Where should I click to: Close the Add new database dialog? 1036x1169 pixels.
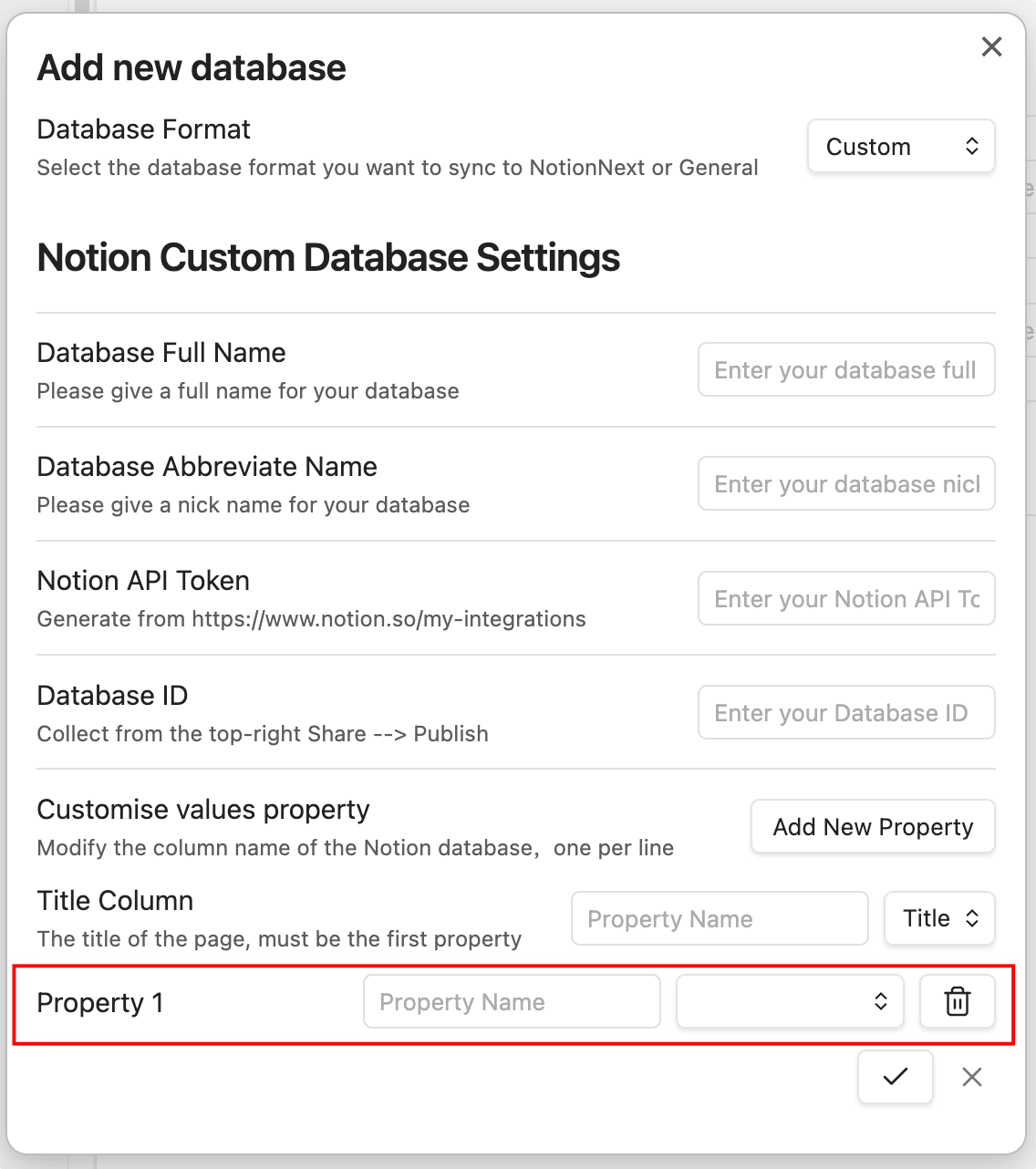pyautogui.click(x=991, y=47)
